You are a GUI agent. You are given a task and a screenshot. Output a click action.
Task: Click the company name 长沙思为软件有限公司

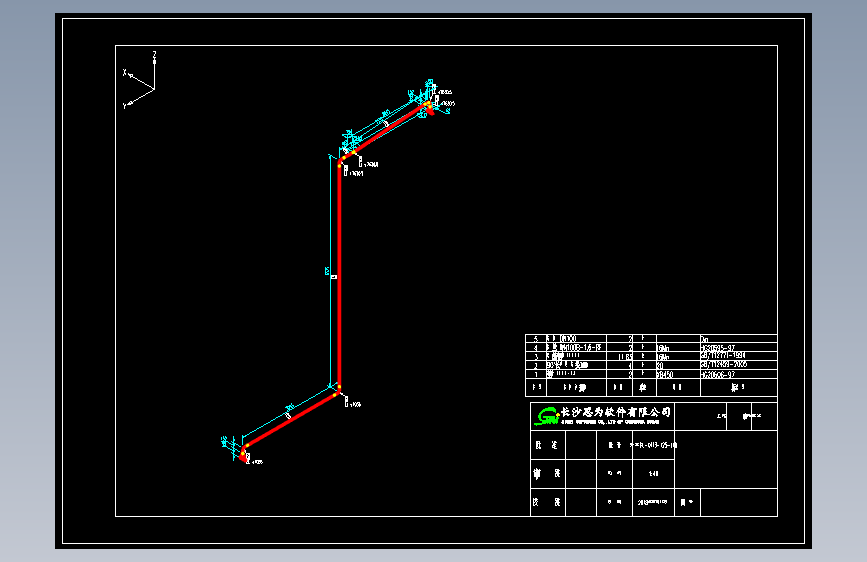click(615, 412)
